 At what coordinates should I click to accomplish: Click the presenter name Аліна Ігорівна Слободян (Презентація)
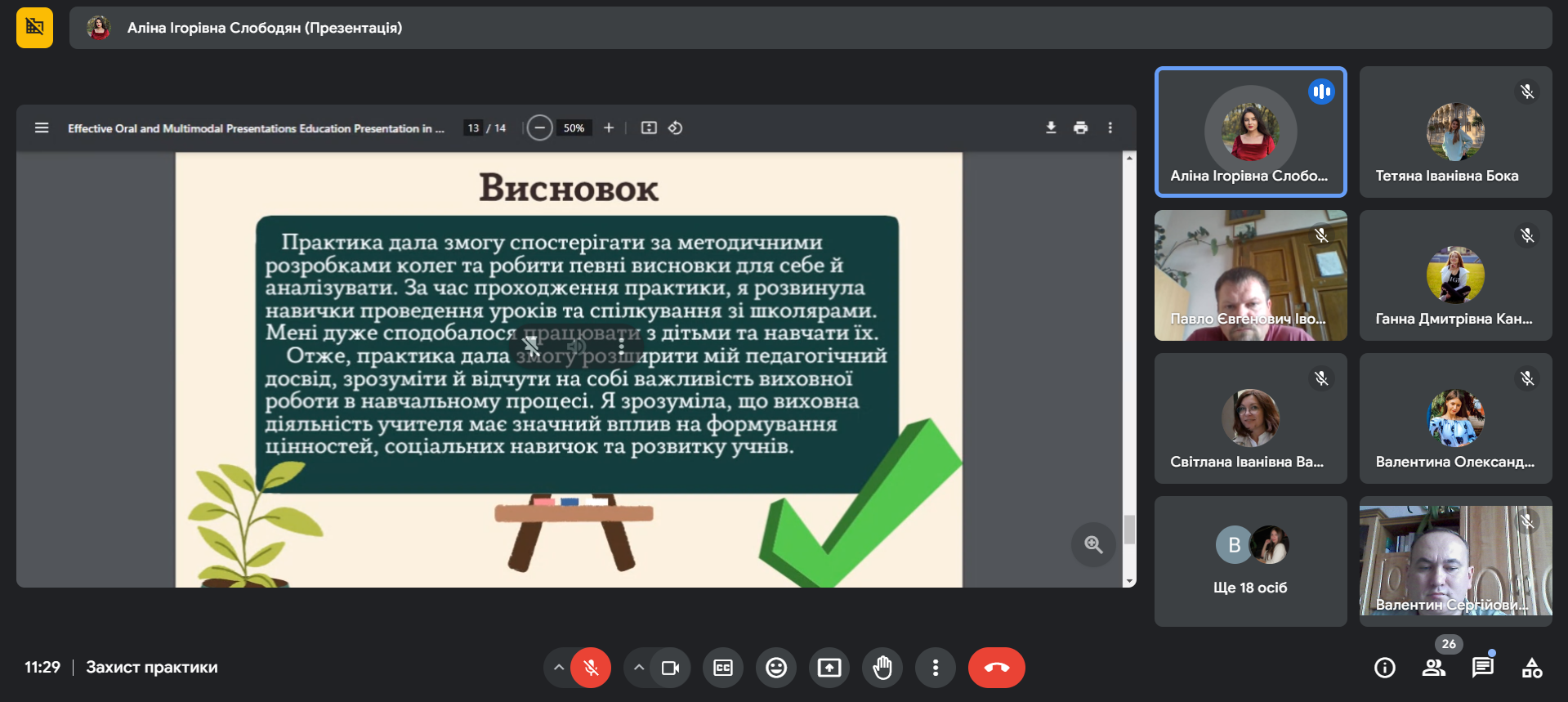(265, 28)
